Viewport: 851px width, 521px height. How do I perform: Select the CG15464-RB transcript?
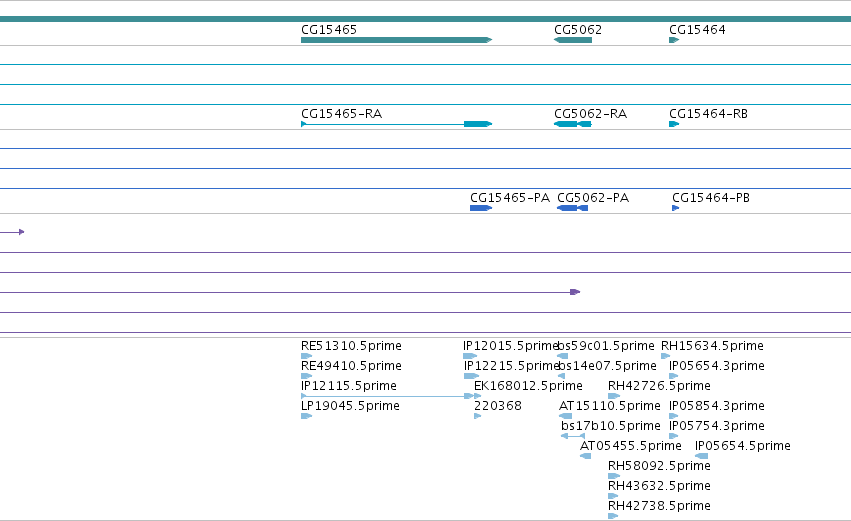pyautogui.click(x=674, y=124)
